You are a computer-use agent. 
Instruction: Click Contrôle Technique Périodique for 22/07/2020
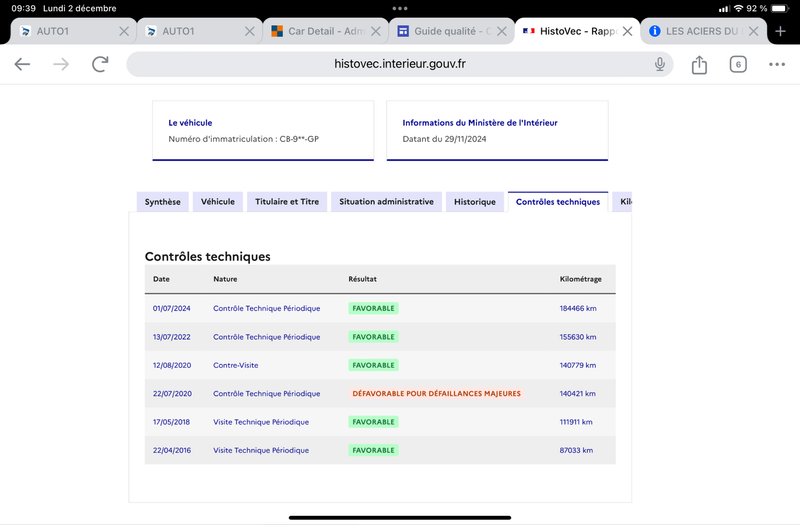point(267,393)
